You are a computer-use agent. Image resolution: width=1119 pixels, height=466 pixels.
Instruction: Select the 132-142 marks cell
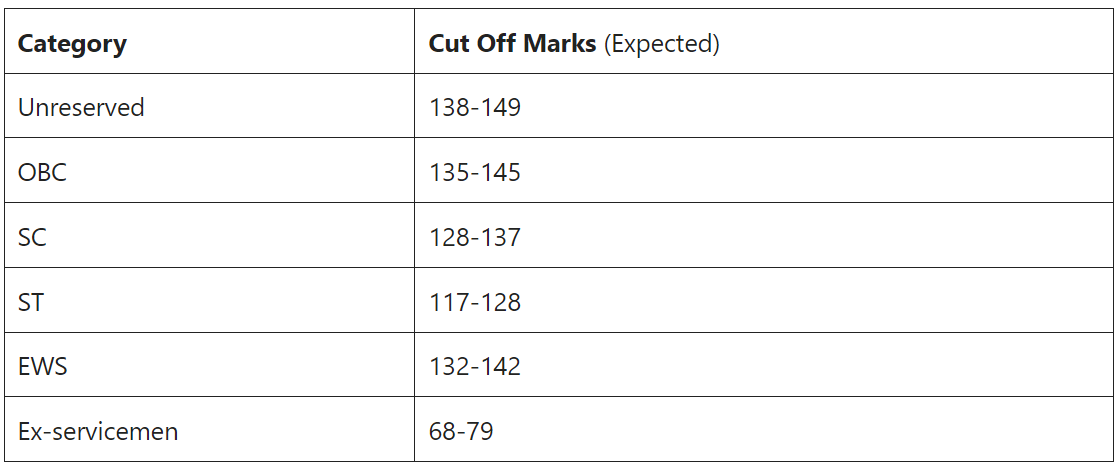(764, 365)
